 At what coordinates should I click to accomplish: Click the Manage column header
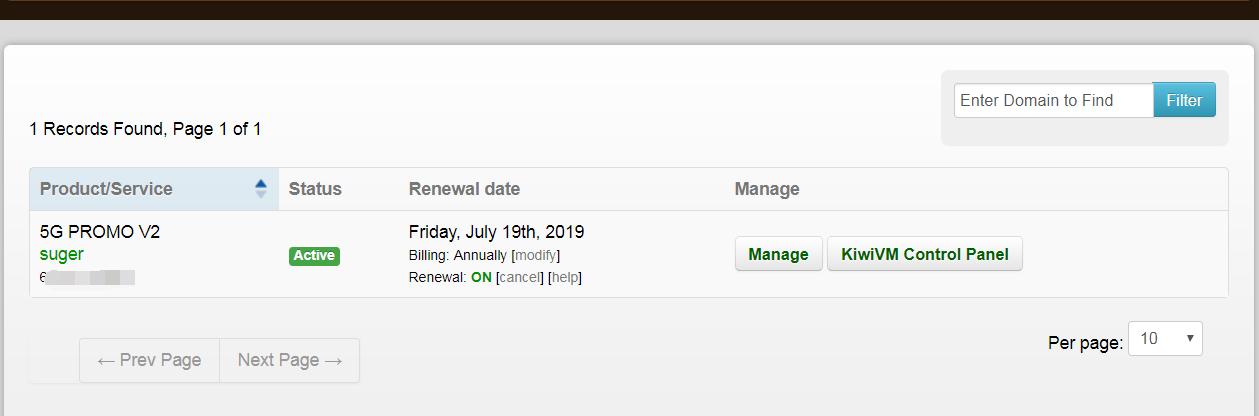pos(767,189)
